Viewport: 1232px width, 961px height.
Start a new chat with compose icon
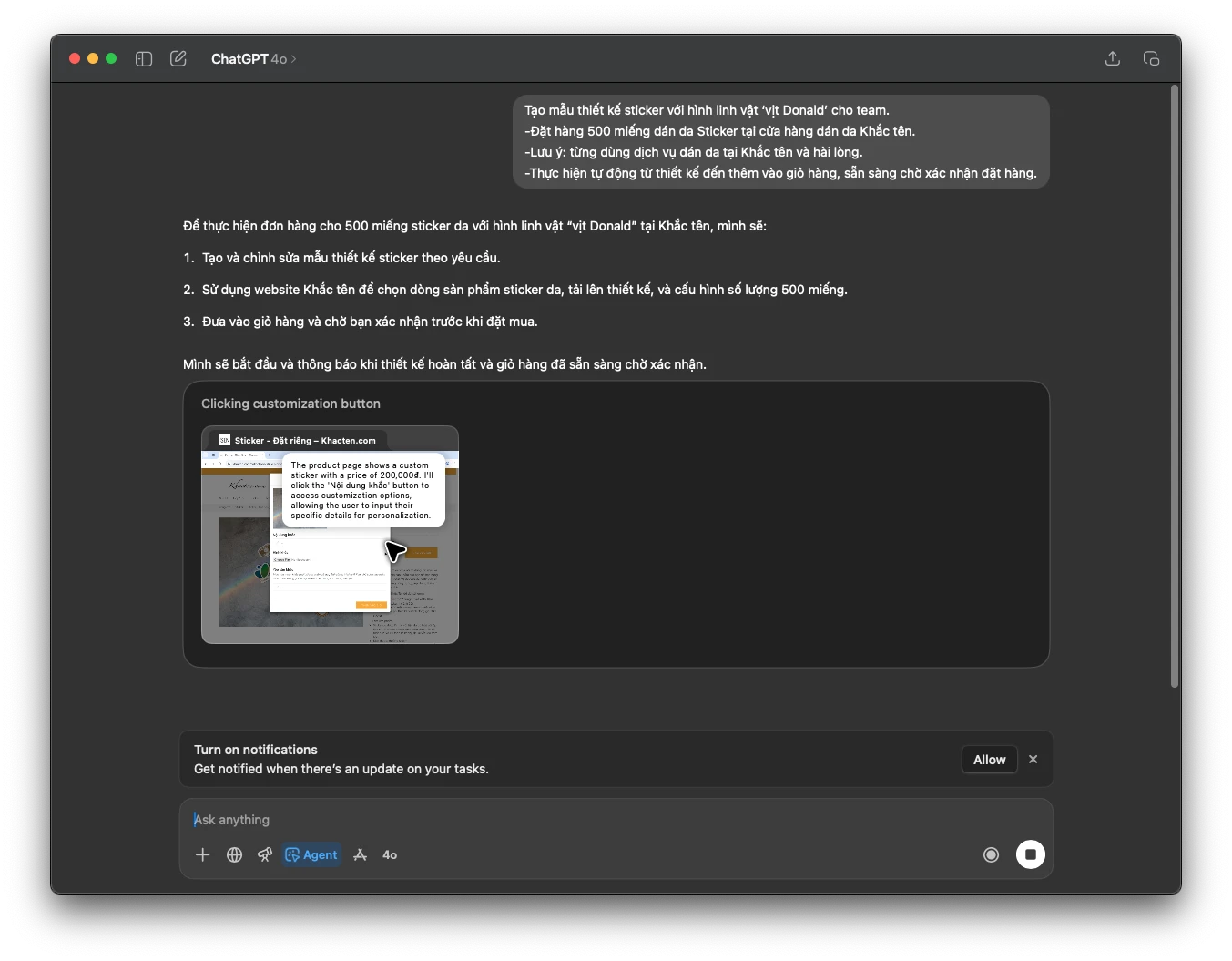(x=178, y=58)
